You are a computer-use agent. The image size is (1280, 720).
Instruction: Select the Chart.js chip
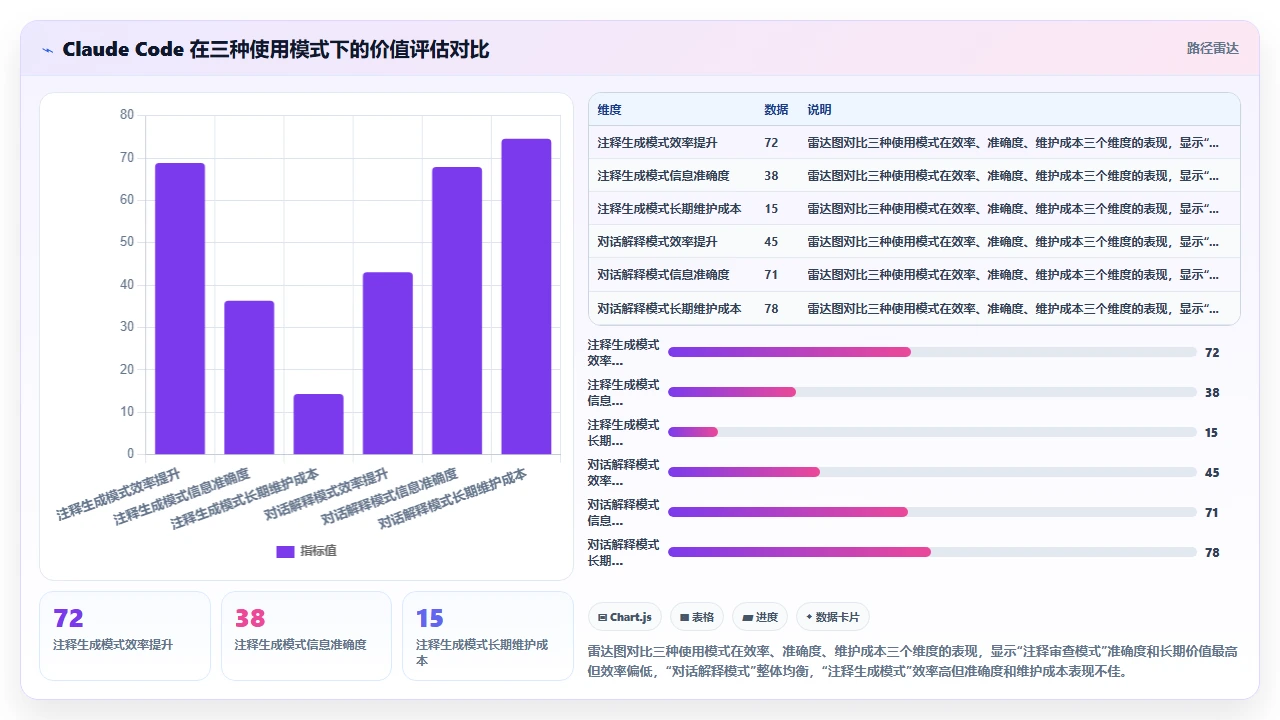coord(624,617)
